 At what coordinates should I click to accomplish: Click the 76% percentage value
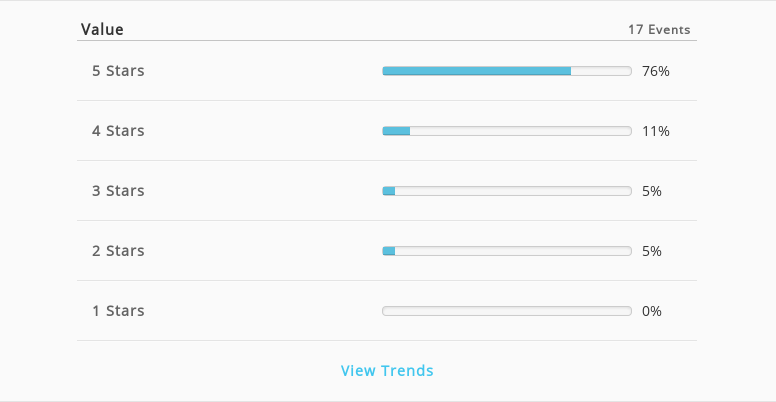656,71
